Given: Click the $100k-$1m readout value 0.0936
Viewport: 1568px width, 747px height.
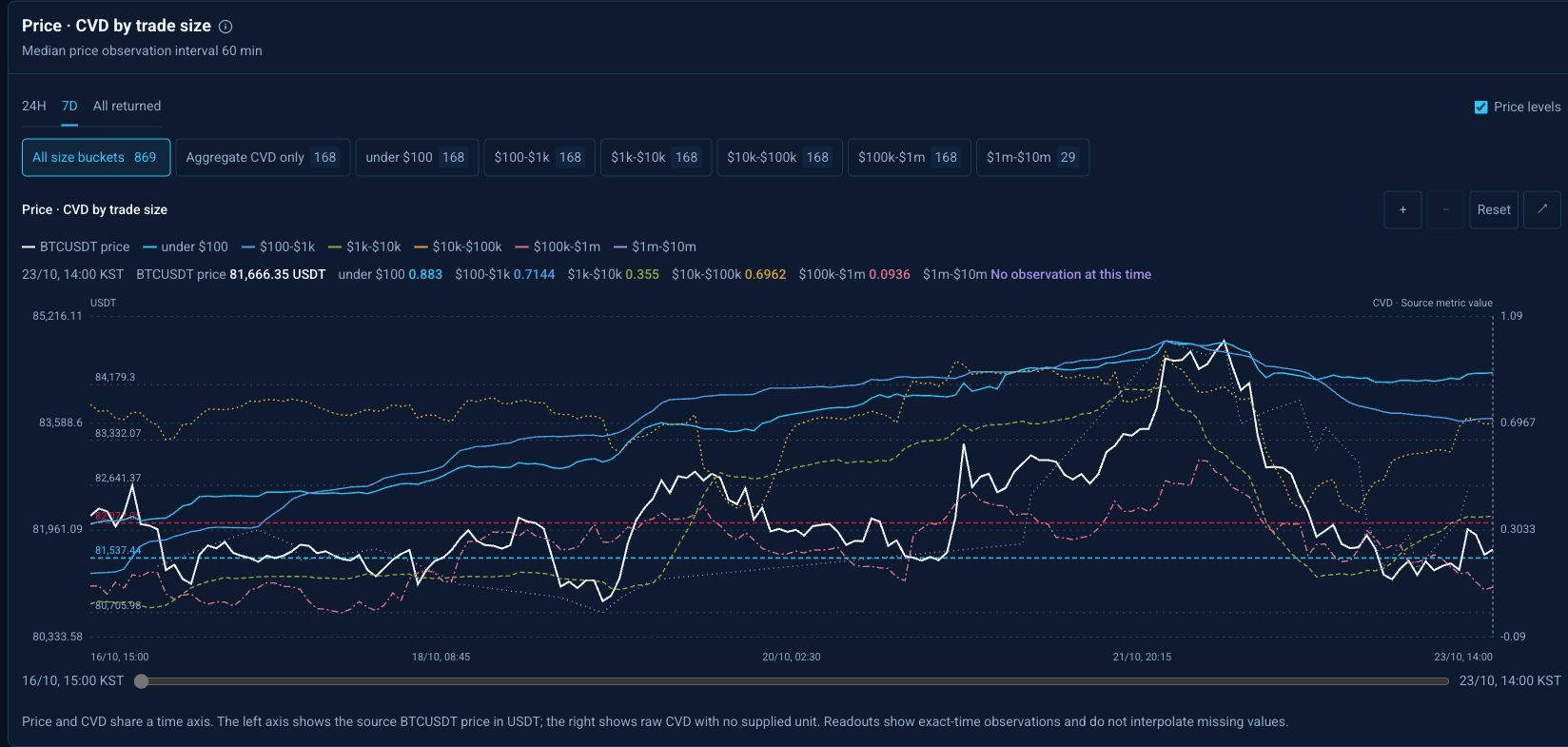Looking at the screenshot, I should [x=890, y=274].
